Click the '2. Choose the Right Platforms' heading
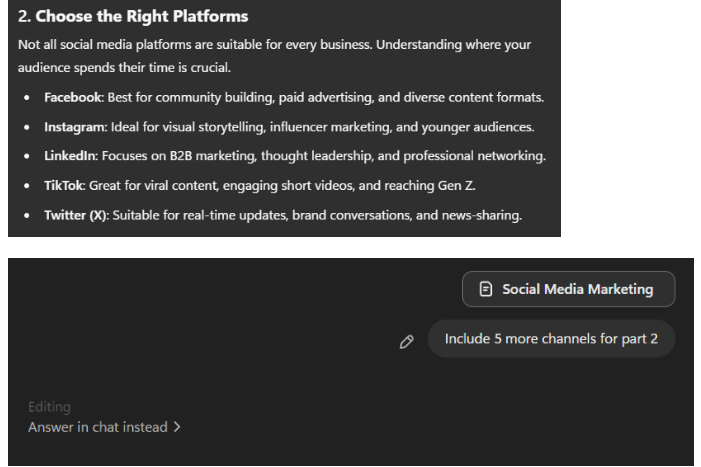The image size is (701, 467). click(x=133, y=17)
